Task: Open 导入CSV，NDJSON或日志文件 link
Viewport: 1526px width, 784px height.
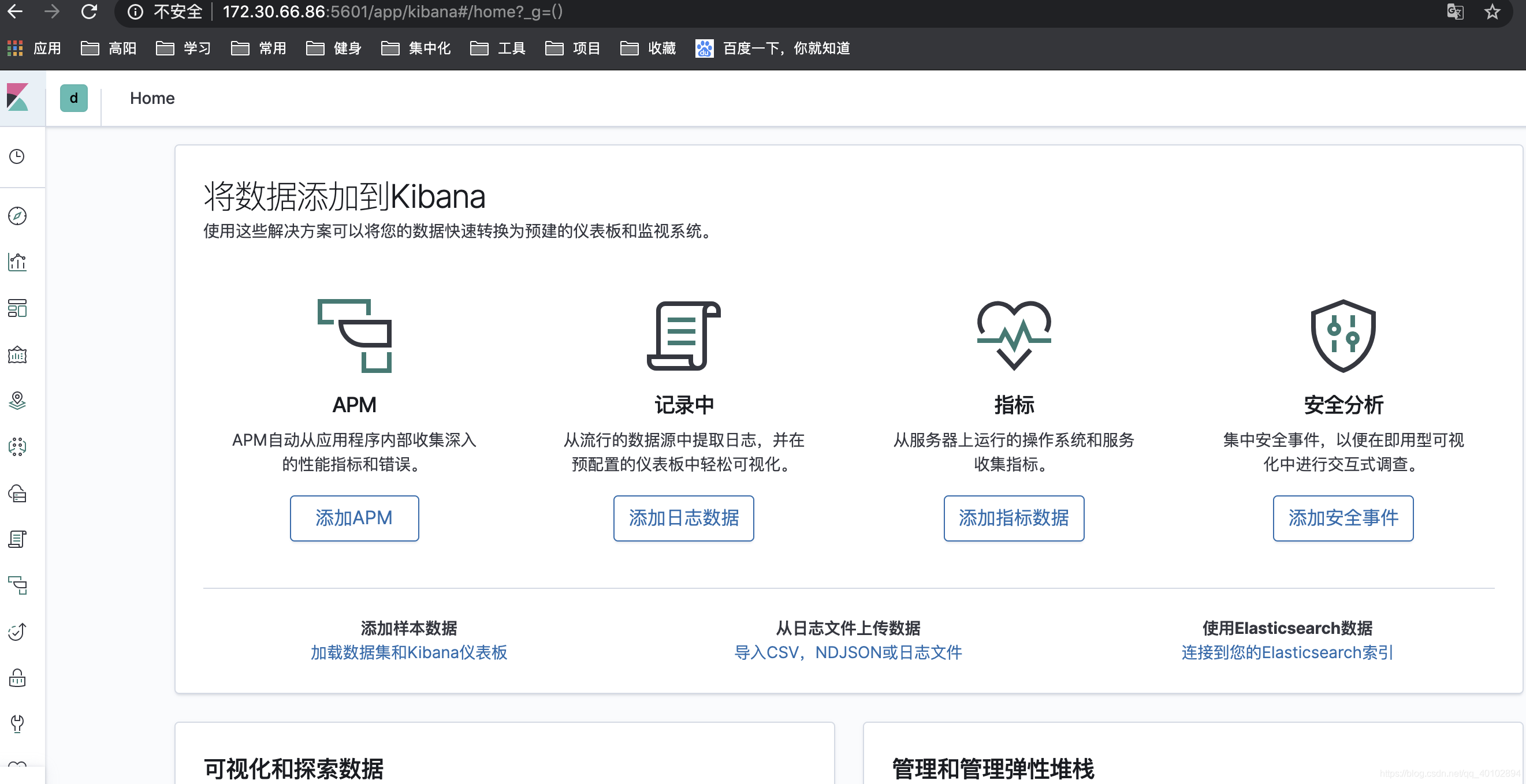Action: point(848,652)
